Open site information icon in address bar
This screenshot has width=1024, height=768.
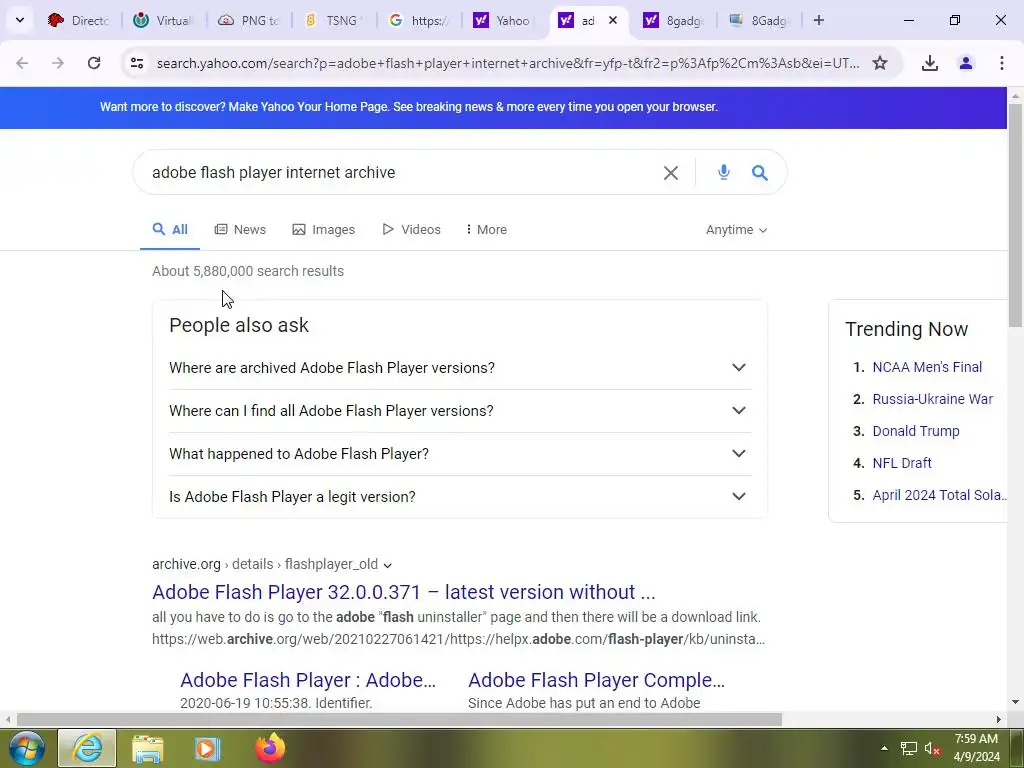click(136, 63)
